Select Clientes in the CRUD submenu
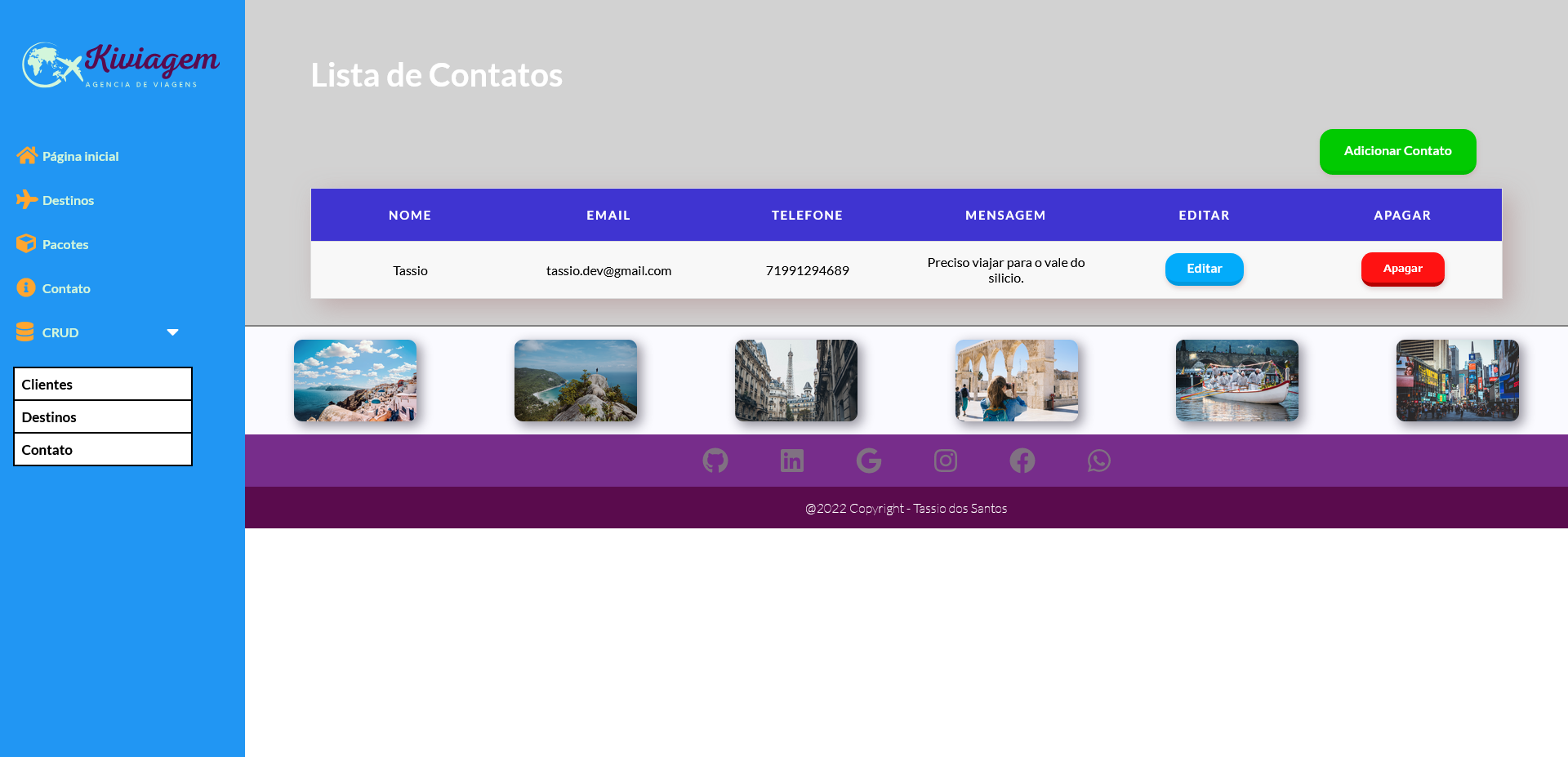This screenshot has width=1568, height=757. [x=102, y=384]
